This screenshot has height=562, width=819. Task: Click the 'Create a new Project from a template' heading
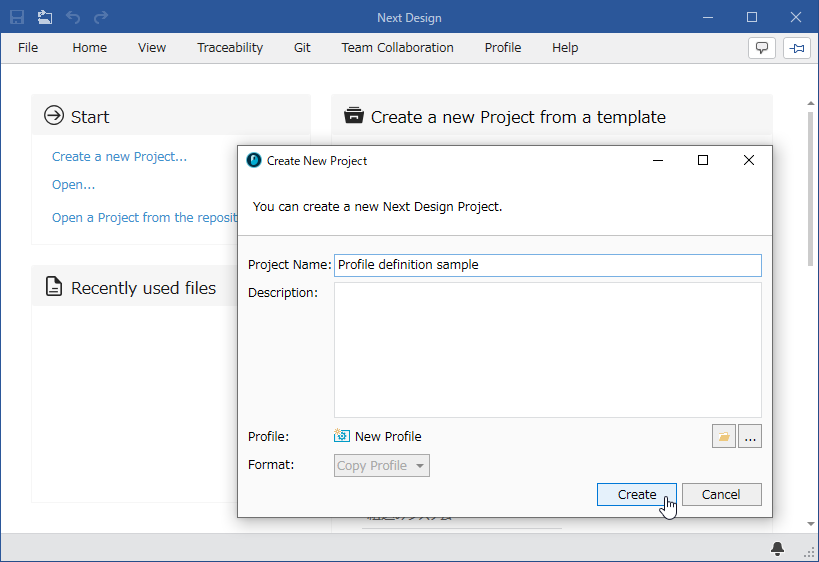click(x=518, y=117)
